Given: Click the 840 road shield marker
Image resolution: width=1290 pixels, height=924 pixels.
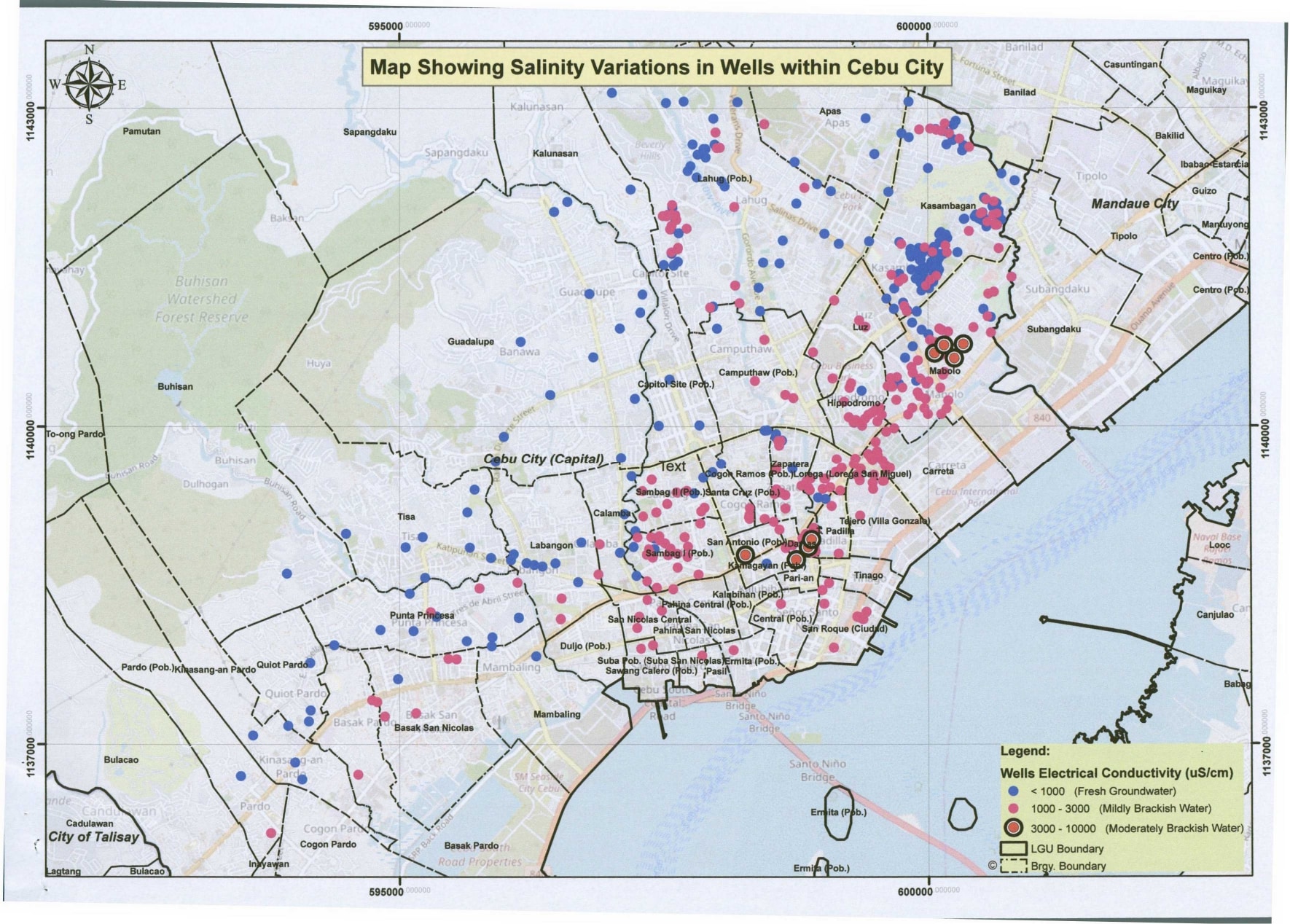Looking at the screenshot, I should (x=1041, y=418).
